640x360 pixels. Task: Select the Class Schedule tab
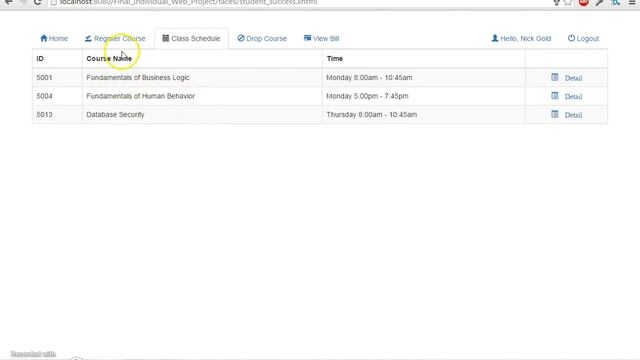(191, 38)
